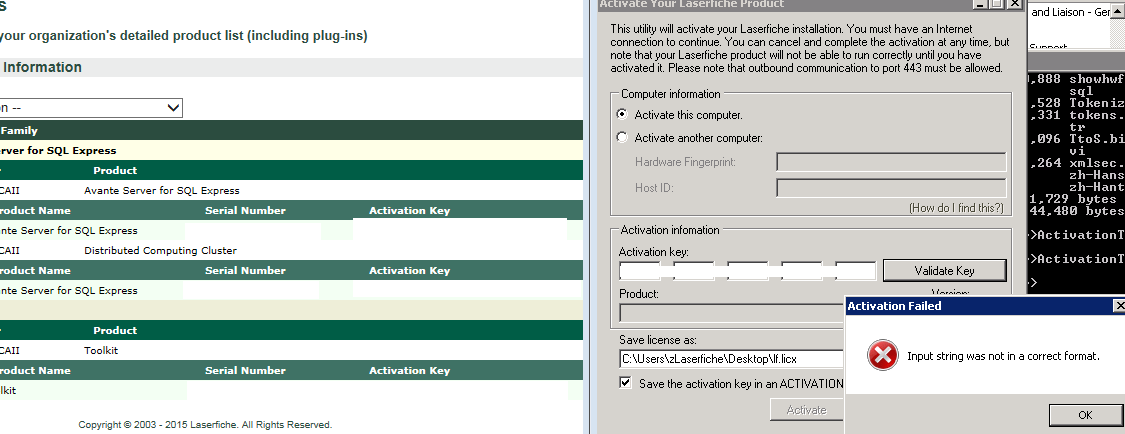Click the red error icon in dialog

pos(882,355)
